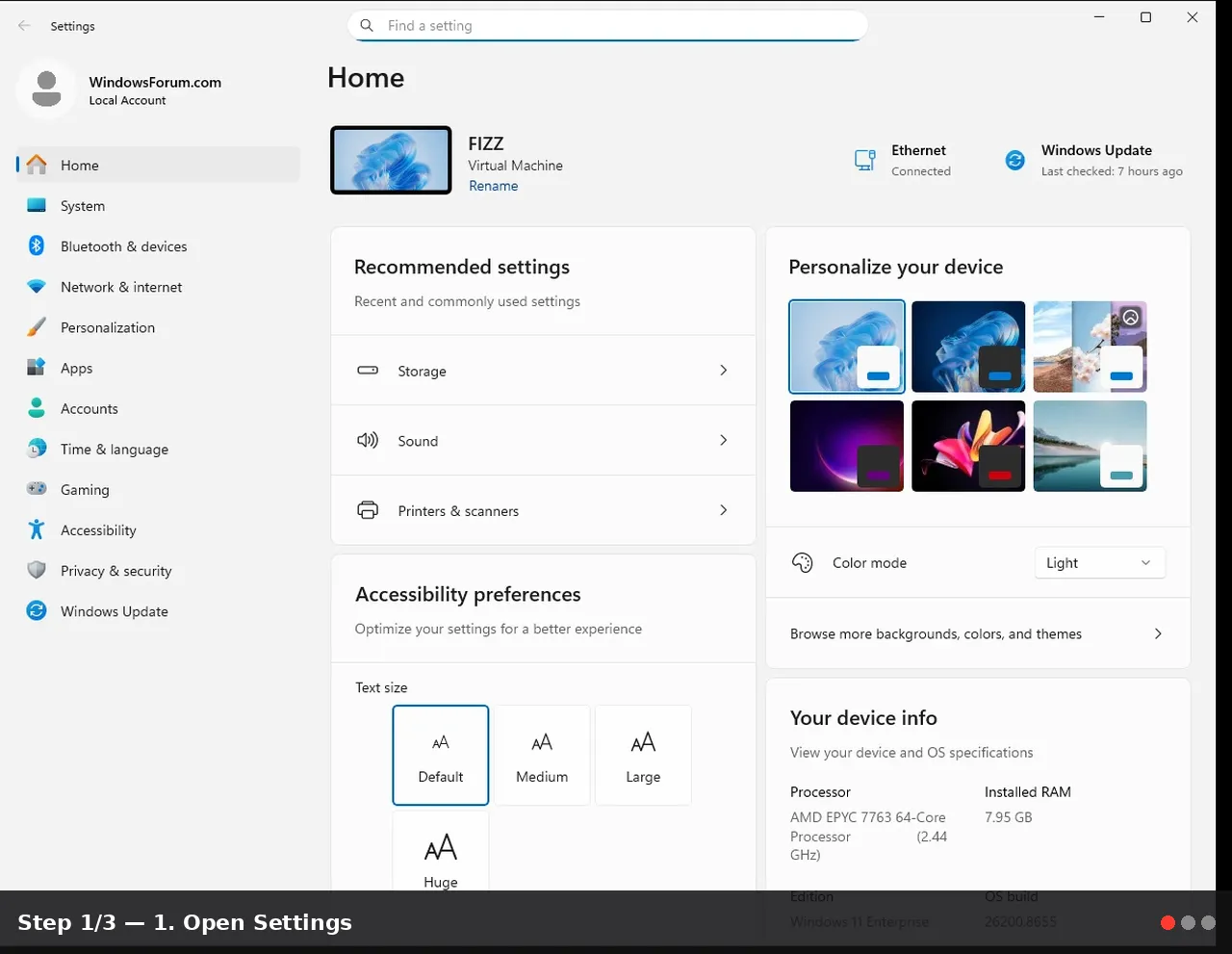Viewport: 1232px width, 954px height.
Task: Click the Ethernet network status icon
Action: [865, 161]
